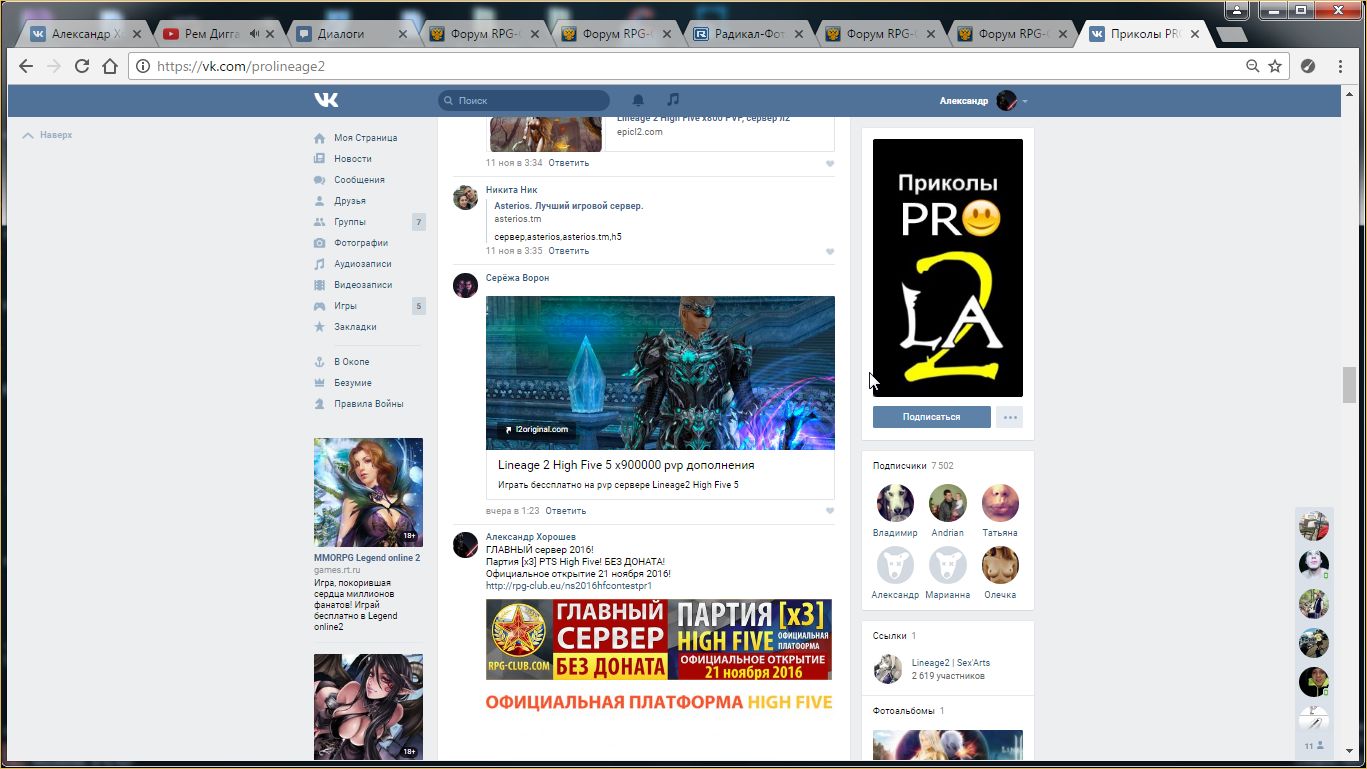Click the Игры gamepad icon
This screenshot has height=769, width=1367.
320,306
